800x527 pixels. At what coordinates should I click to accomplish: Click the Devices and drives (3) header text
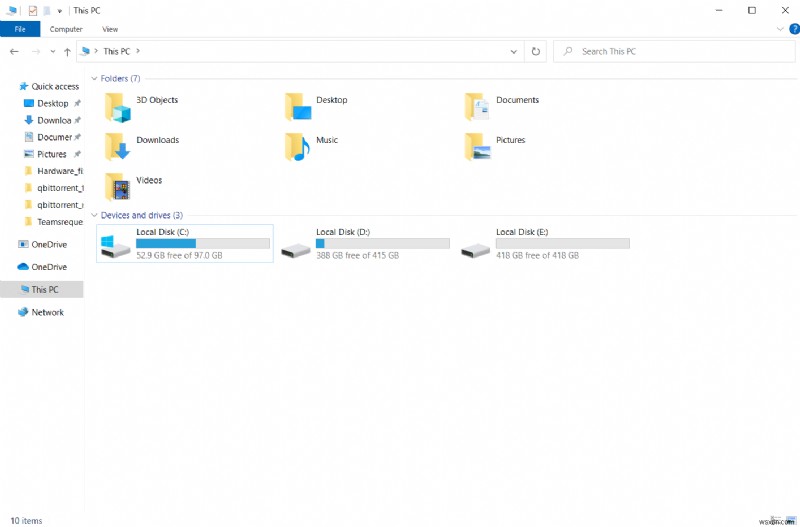tap(141, 215)
